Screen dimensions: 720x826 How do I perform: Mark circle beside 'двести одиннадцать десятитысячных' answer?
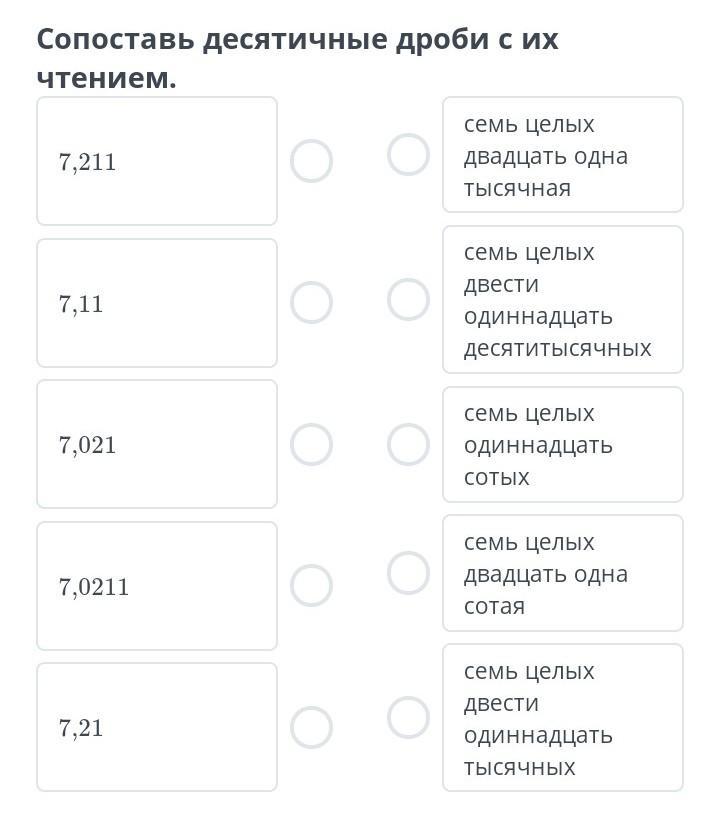click(x=408, y=299)
